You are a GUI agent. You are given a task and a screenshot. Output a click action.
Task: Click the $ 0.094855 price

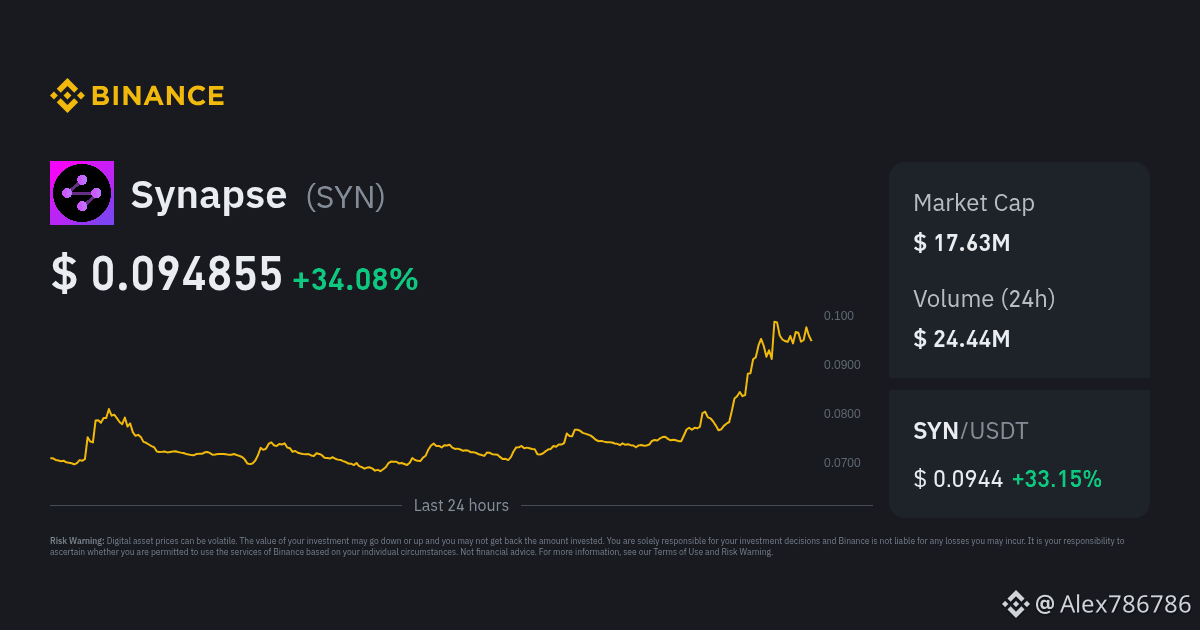coord(166,274)
